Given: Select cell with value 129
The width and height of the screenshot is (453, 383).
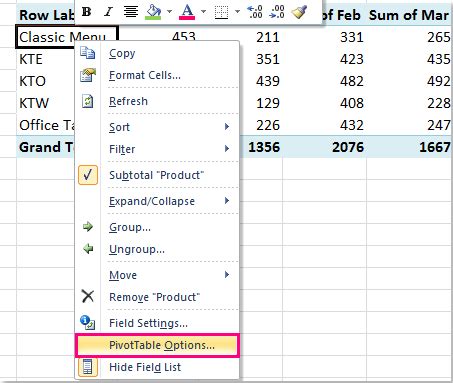Looking at the screenshot, I should click(261, 103).
